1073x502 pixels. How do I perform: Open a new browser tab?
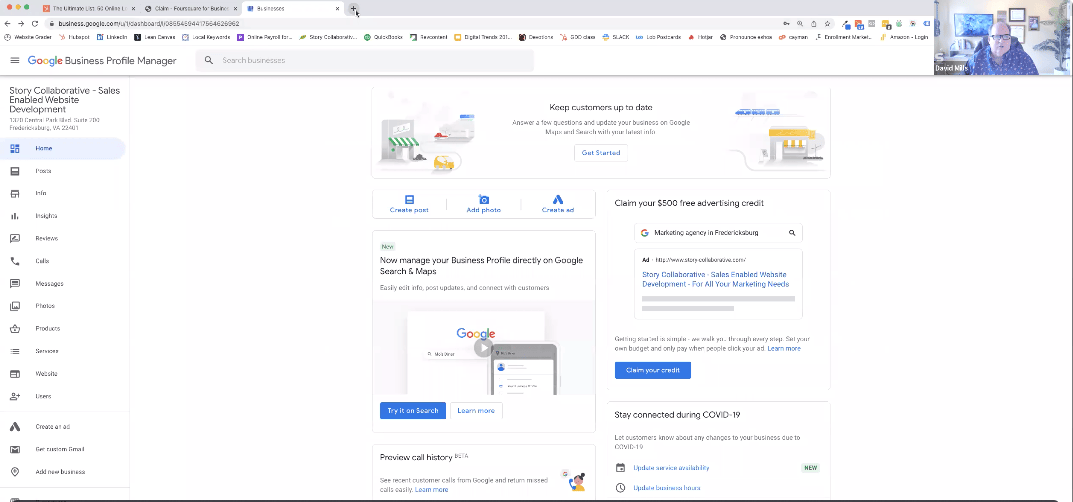pos(353,8)
